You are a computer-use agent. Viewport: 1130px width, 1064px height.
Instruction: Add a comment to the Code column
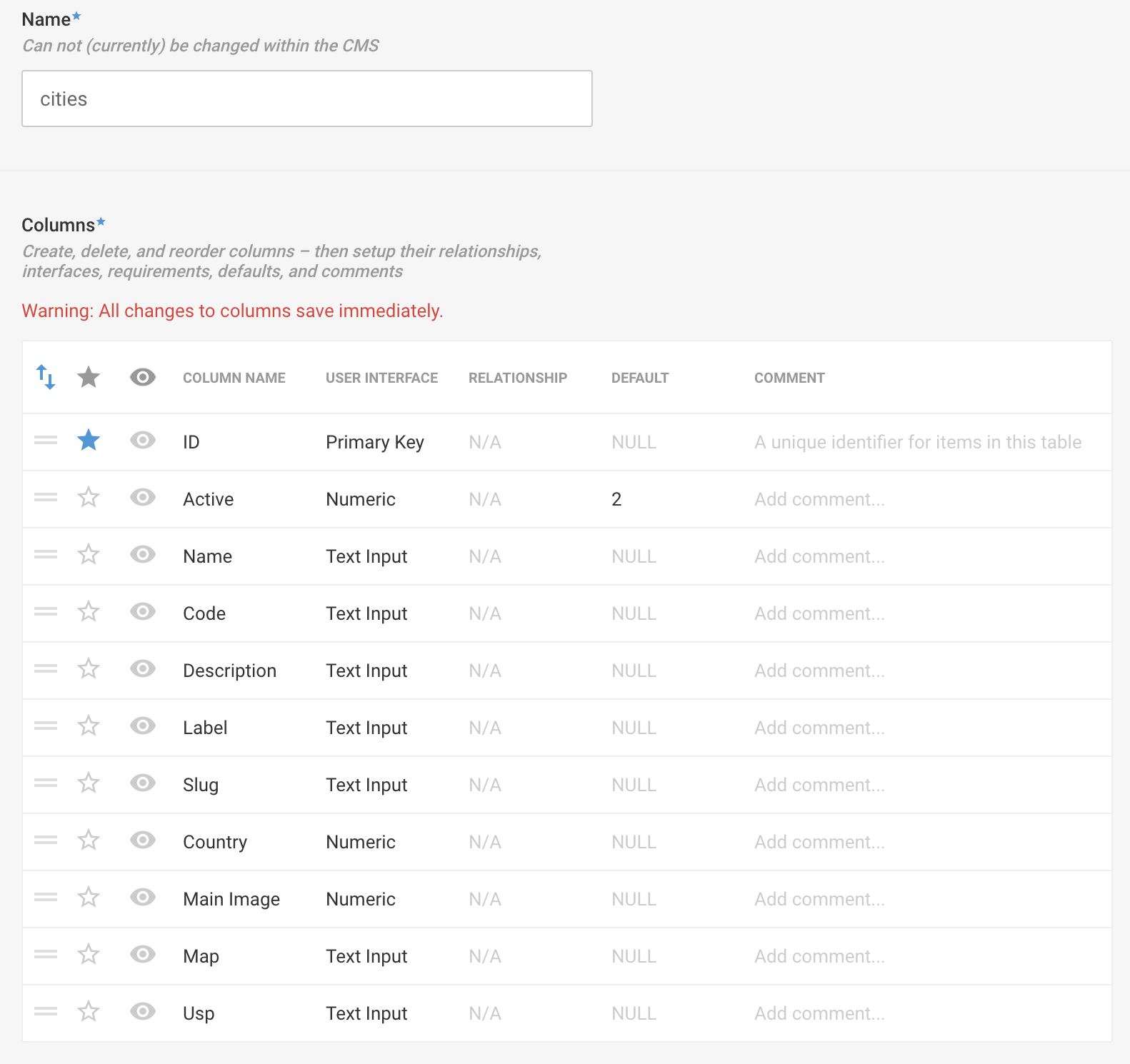pos(819,613)
